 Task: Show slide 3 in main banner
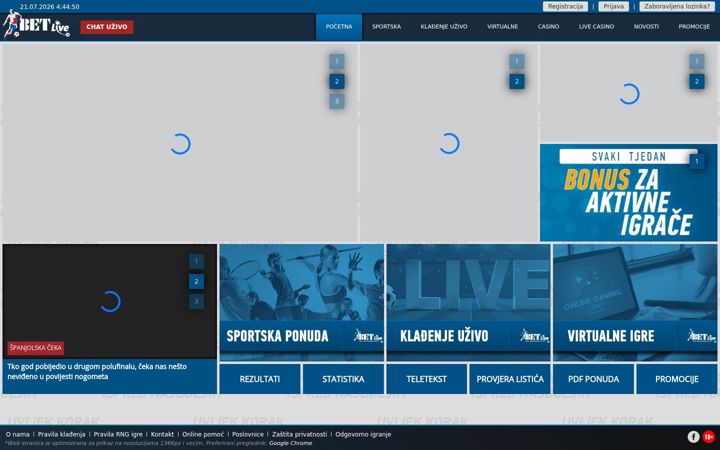337,101
